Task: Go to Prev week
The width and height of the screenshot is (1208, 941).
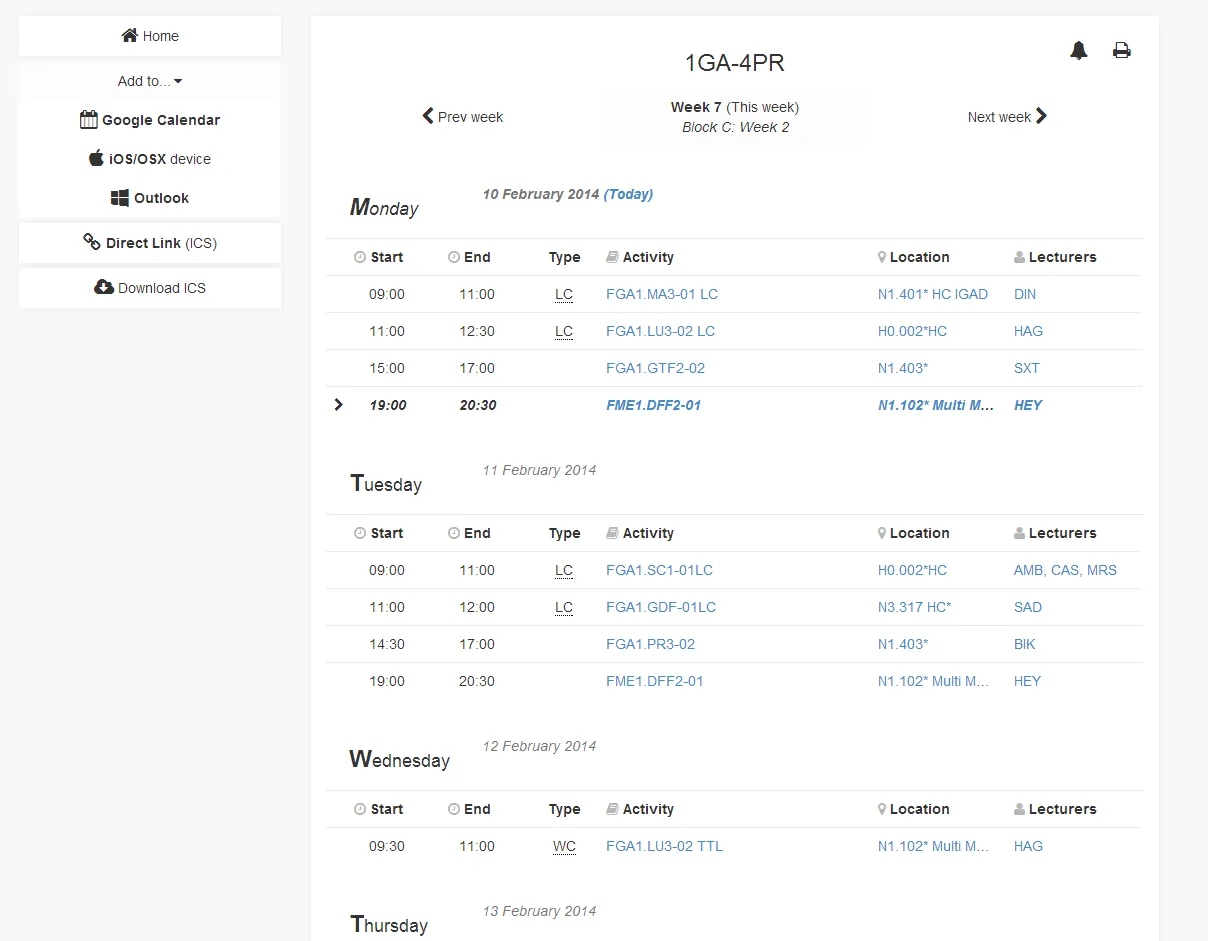Action: tap(463, 117)
